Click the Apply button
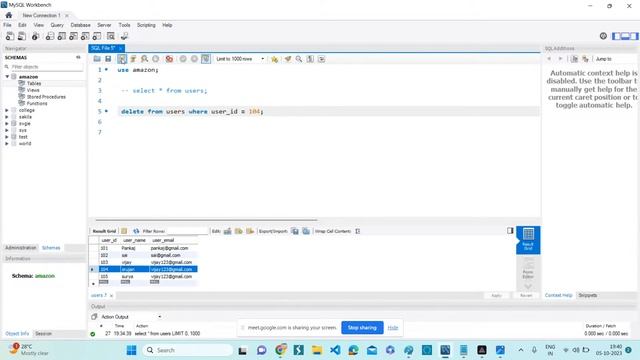Screen dimensions: 640x360 pyautogui.click(x=496, y=295)
